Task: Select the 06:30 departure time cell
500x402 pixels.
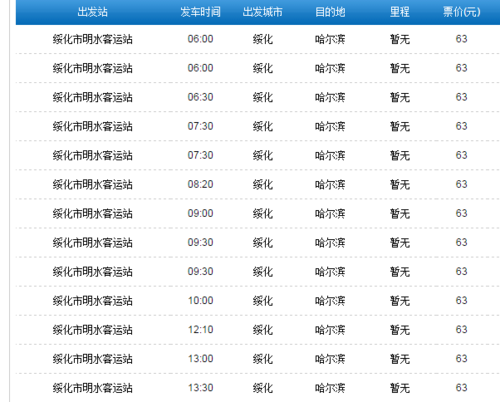Action: 200,97
